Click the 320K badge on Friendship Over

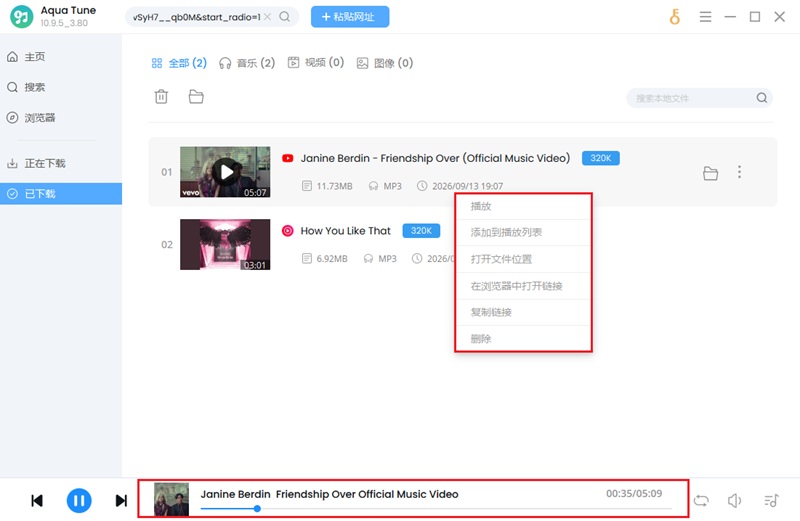click(601, 158)
